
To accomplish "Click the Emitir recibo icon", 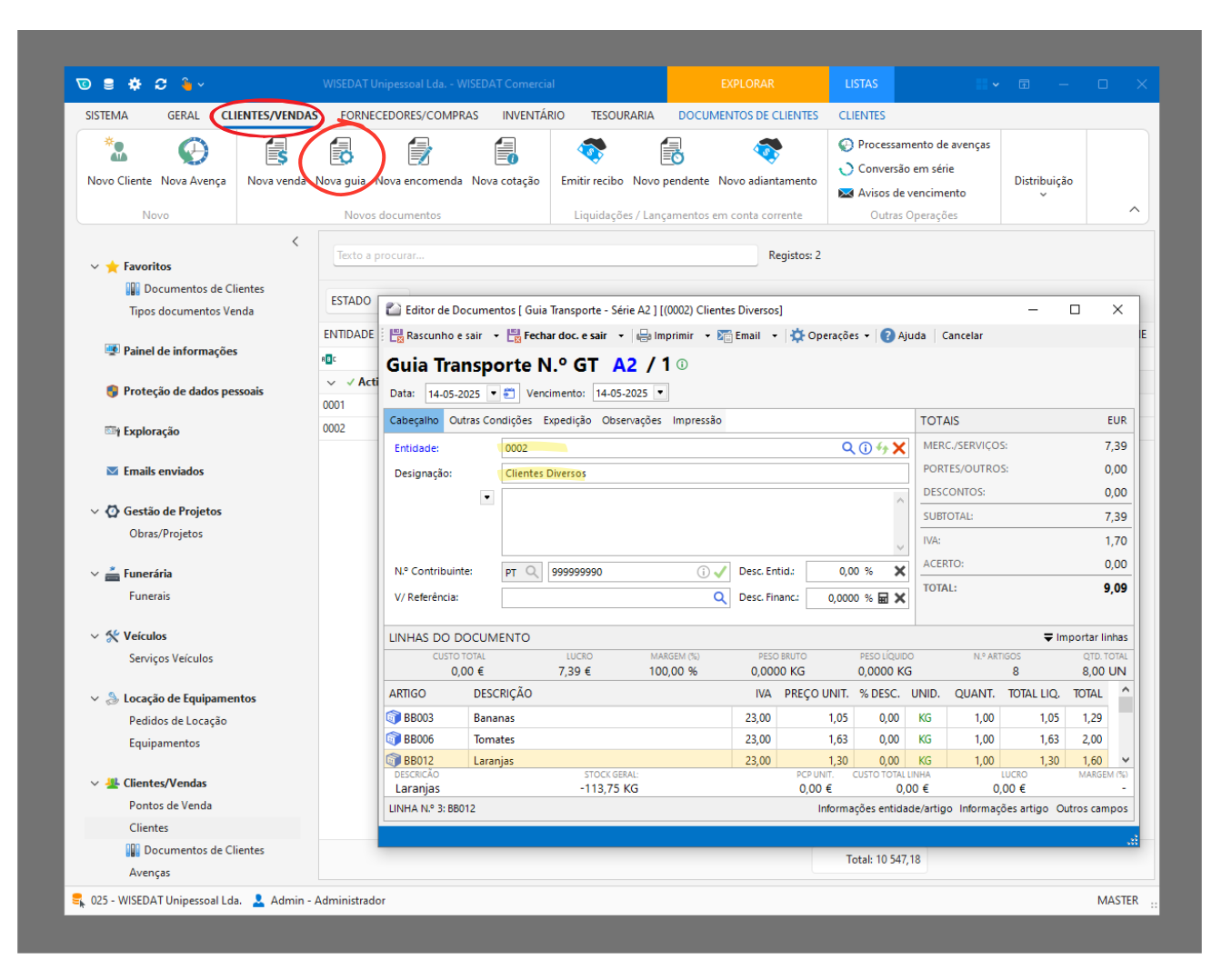I will pos(592,153).
